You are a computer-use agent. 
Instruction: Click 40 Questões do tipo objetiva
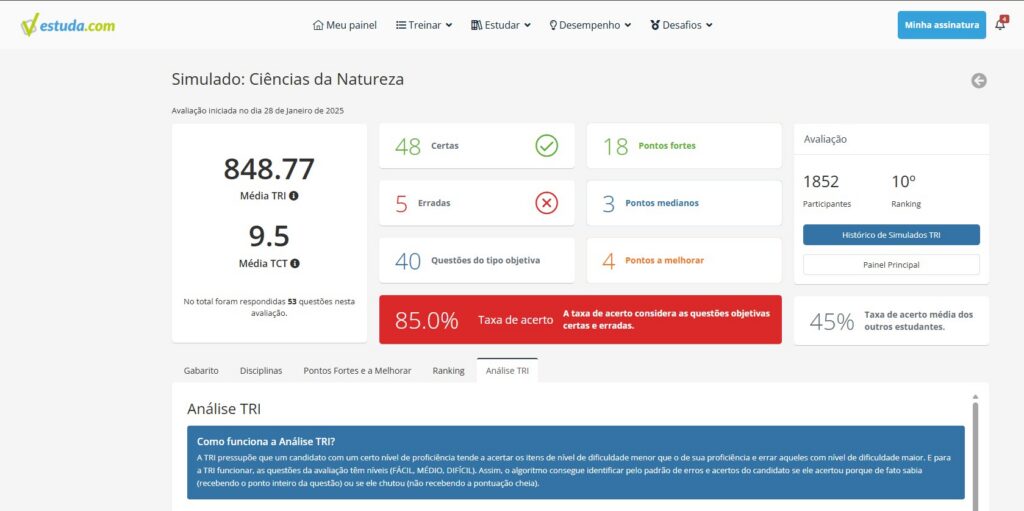[x=477, y=260]
